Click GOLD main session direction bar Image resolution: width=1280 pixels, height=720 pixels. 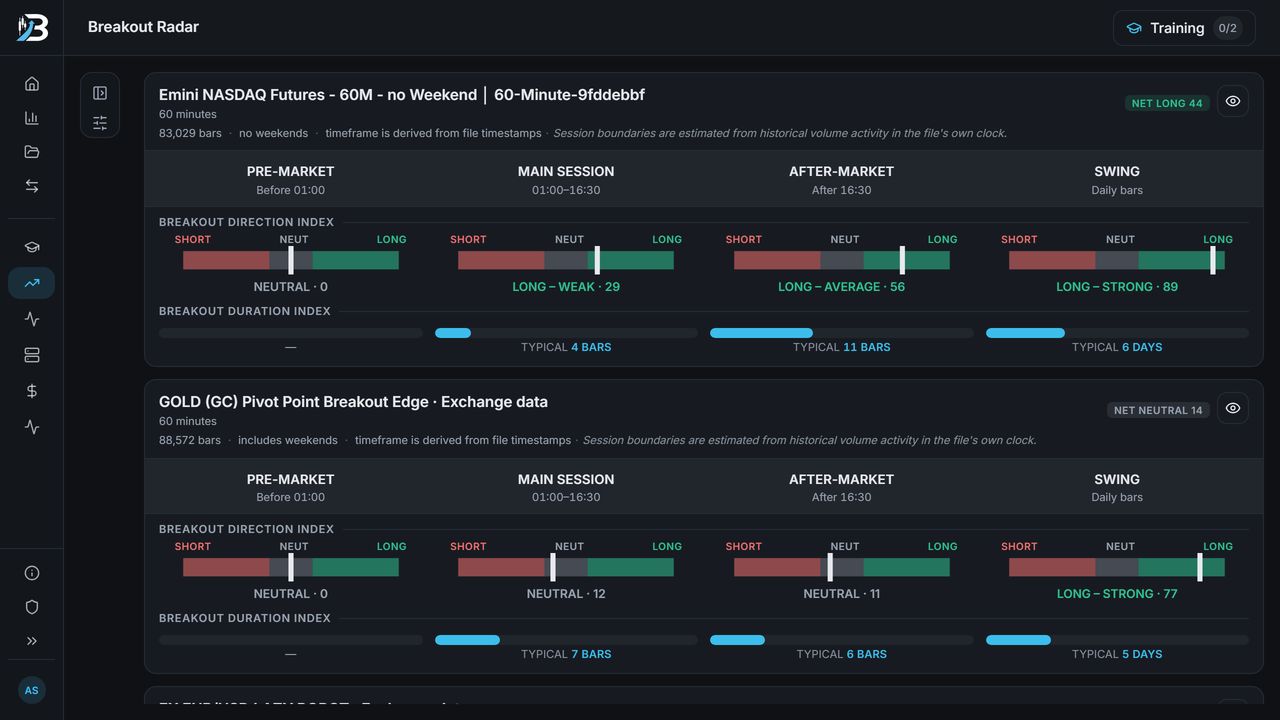[566, 567]
